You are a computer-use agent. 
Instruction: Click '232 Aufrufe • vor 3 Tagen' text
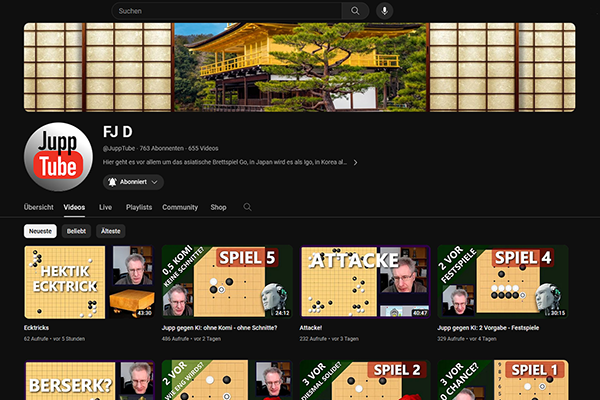coord(329,339)
